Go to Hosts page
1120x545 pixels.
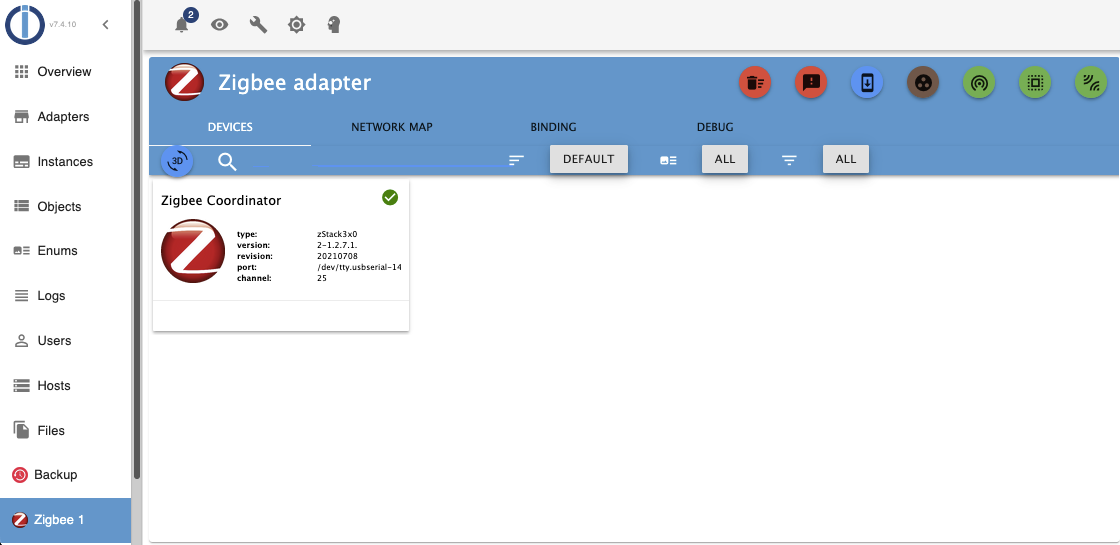pyautogui.click(x=66, y=386)
